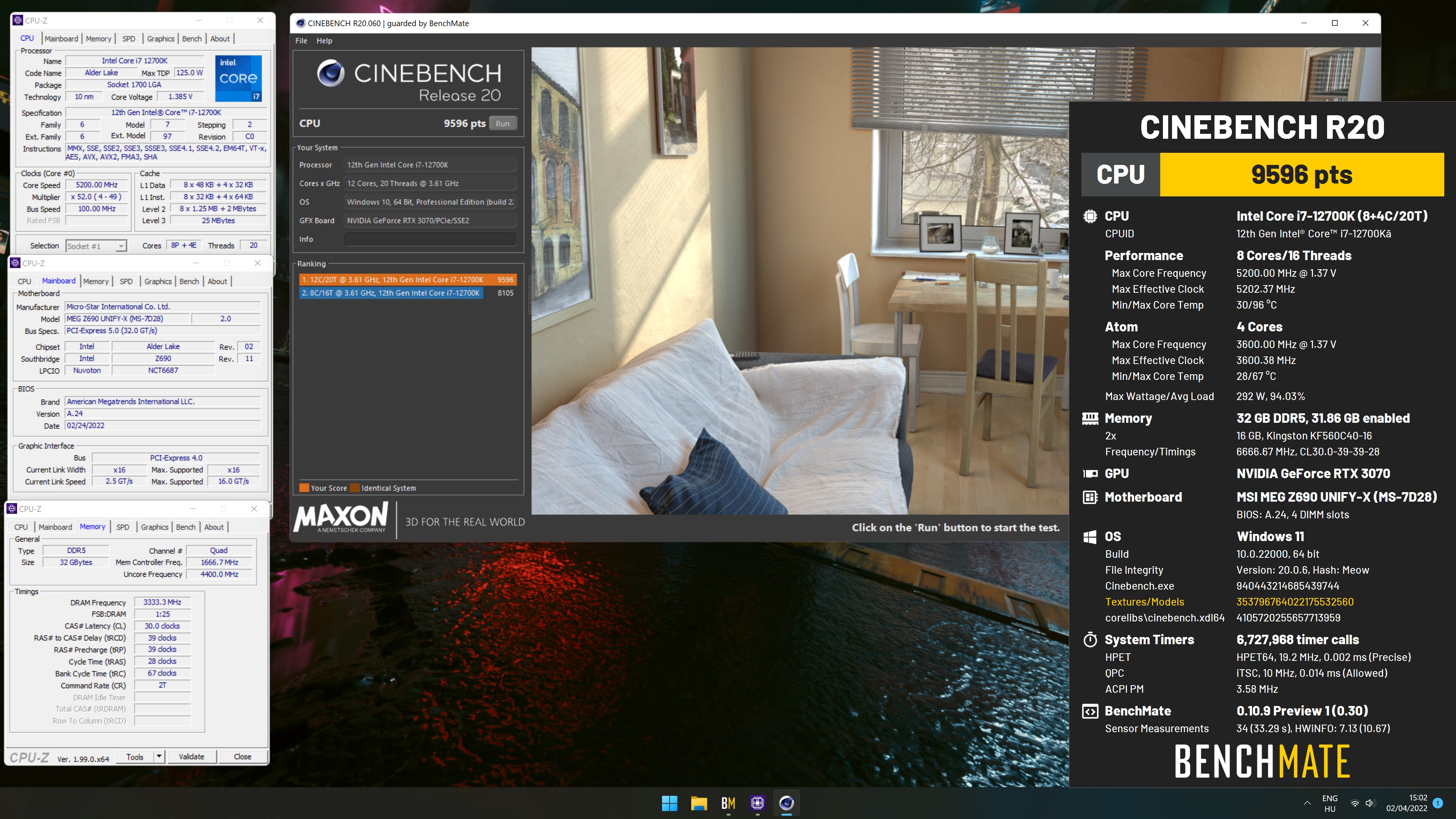Click the rendered room image
Viewport: 1456px width, 819px height.
click(800, 281)
